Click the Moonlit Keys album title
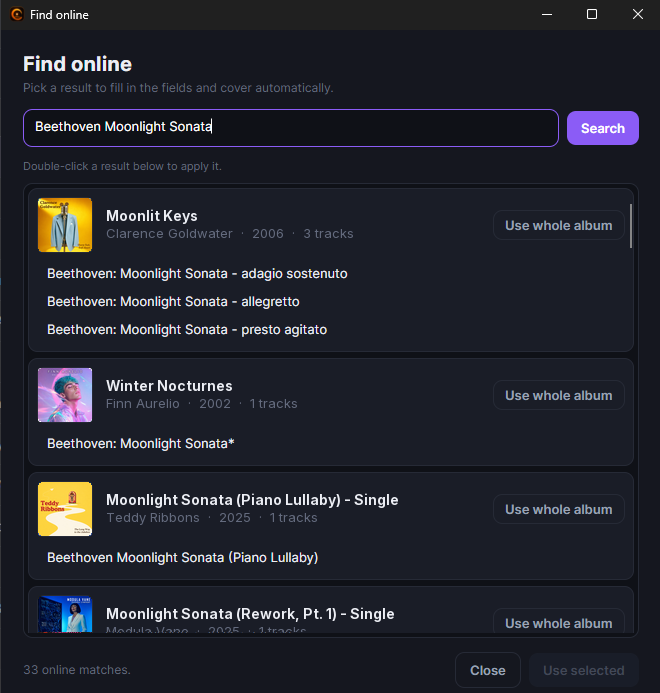The width and height of the screenshot is (660, 693). coord(152,216)
